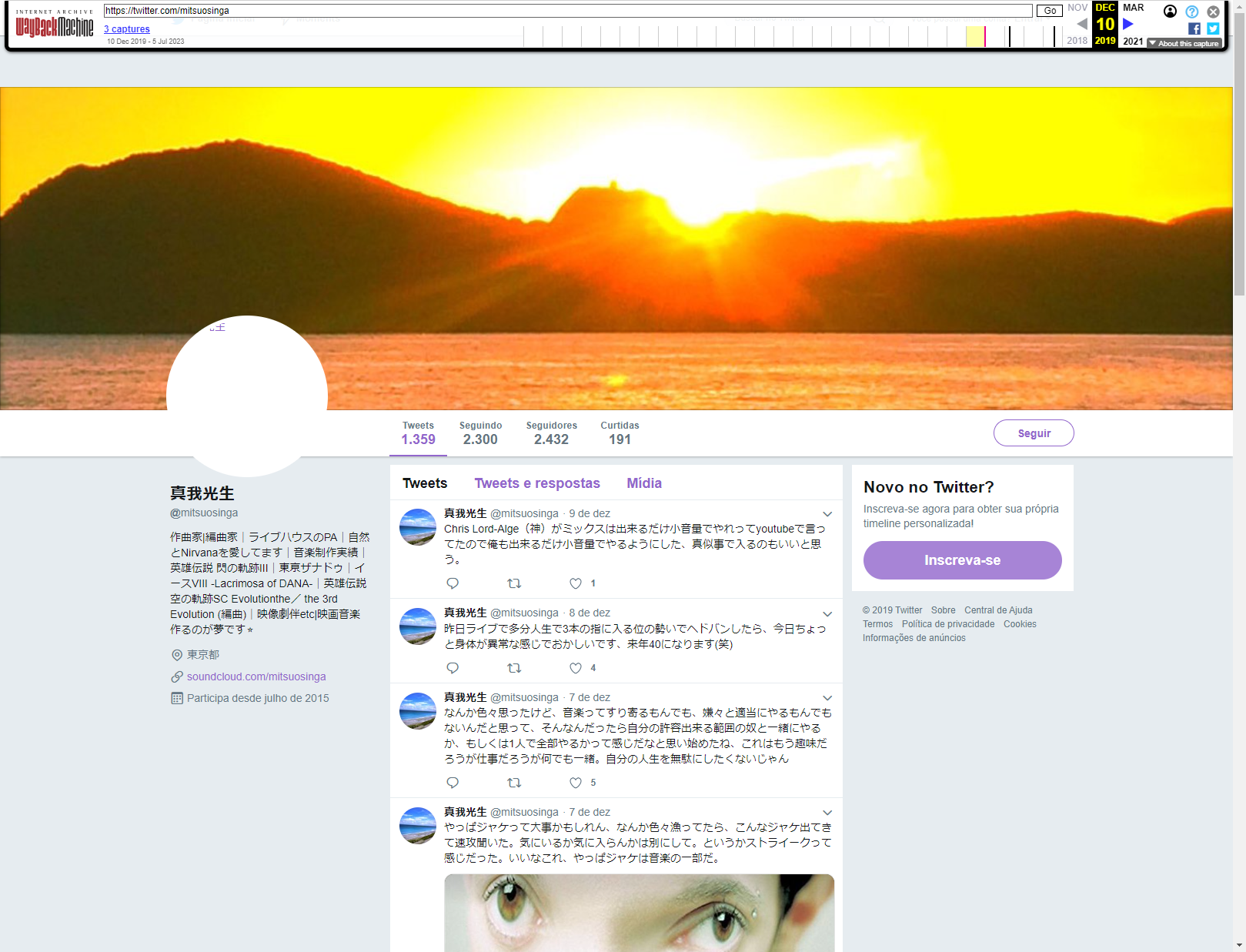
Task: Retweet the 8 de dez tweet
Action: tap(514, 668)
